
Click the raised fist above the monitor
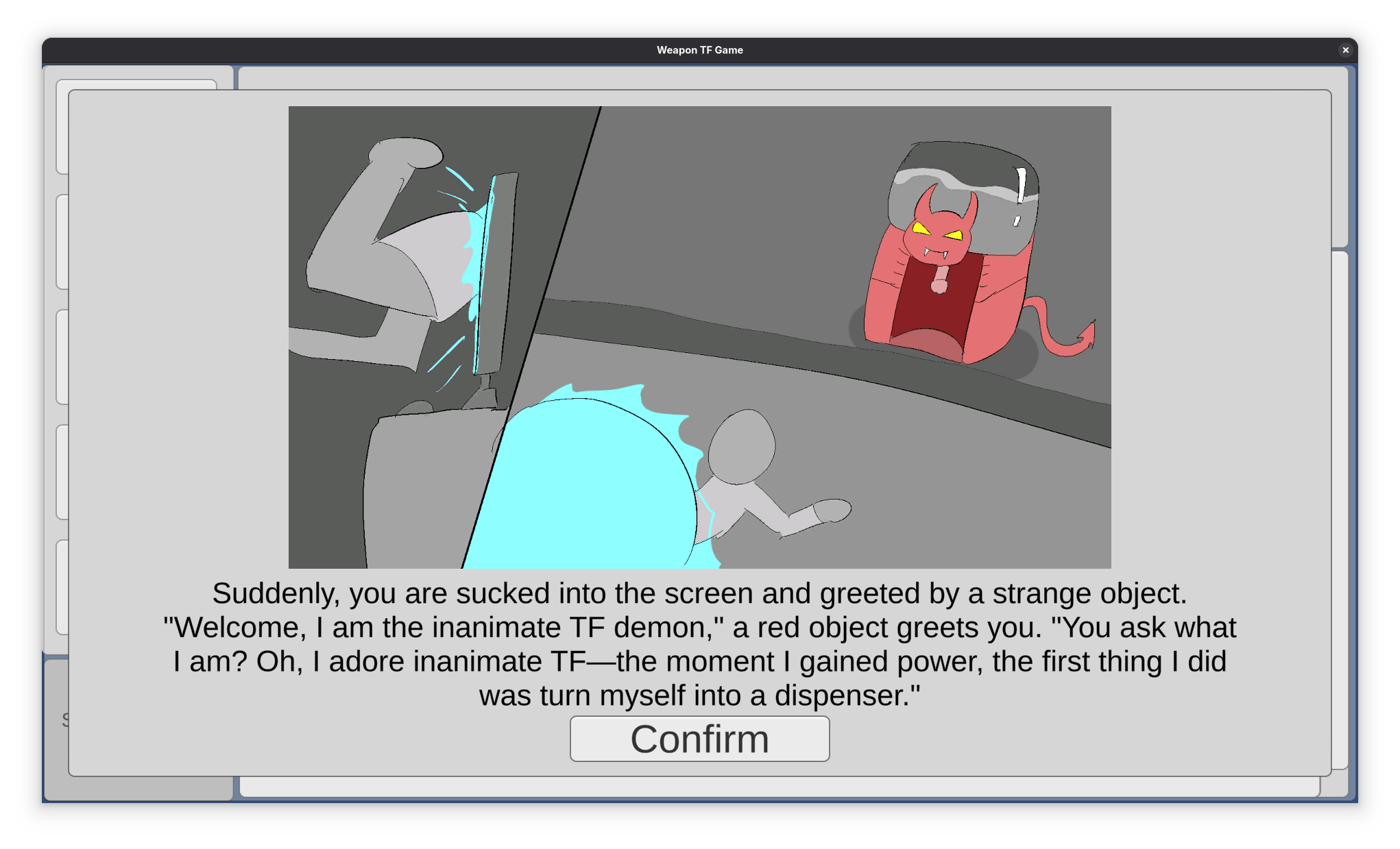tap(408, 152)
